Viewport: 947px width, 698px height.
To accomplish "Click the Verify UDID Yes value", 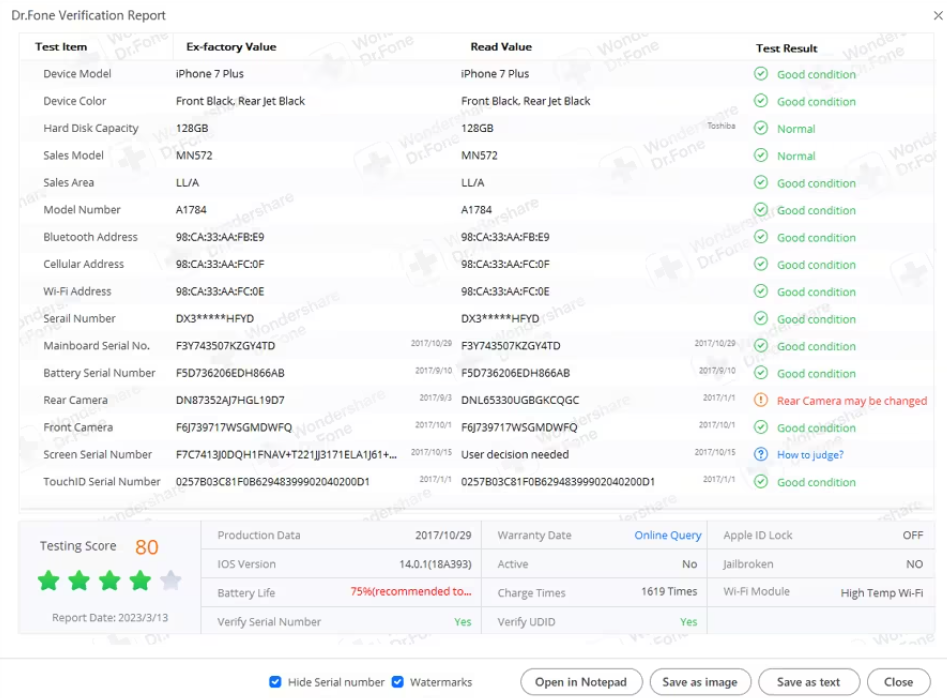I will click(689, 622).
